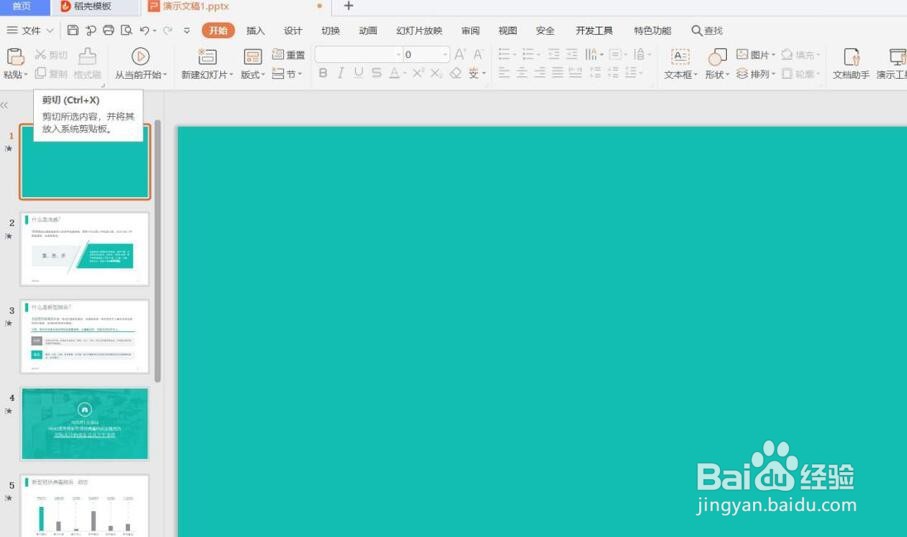Click the Clear Formatting eraser icon
This screenshot has width=907, height=537.
point(456,73)
